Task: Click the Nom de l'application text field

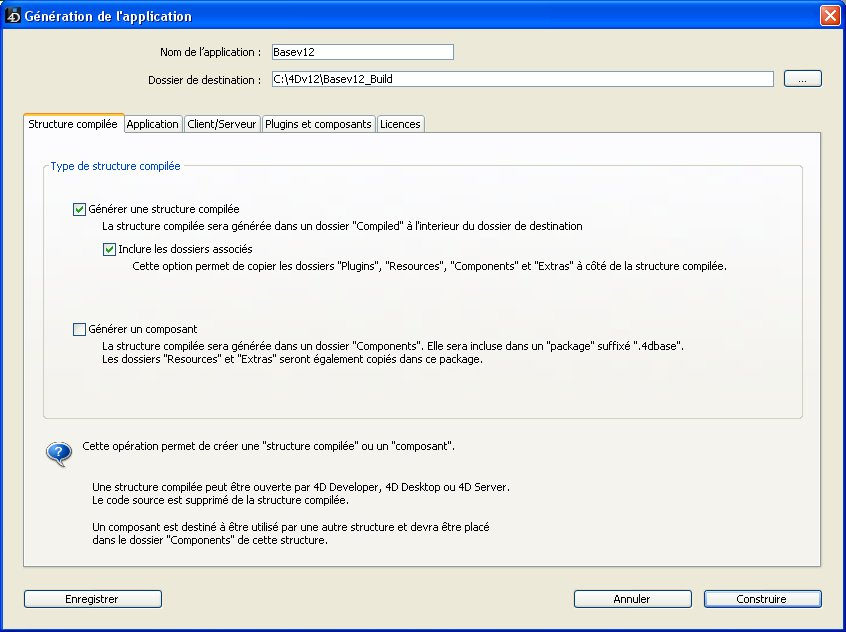Action: point(361,52)
